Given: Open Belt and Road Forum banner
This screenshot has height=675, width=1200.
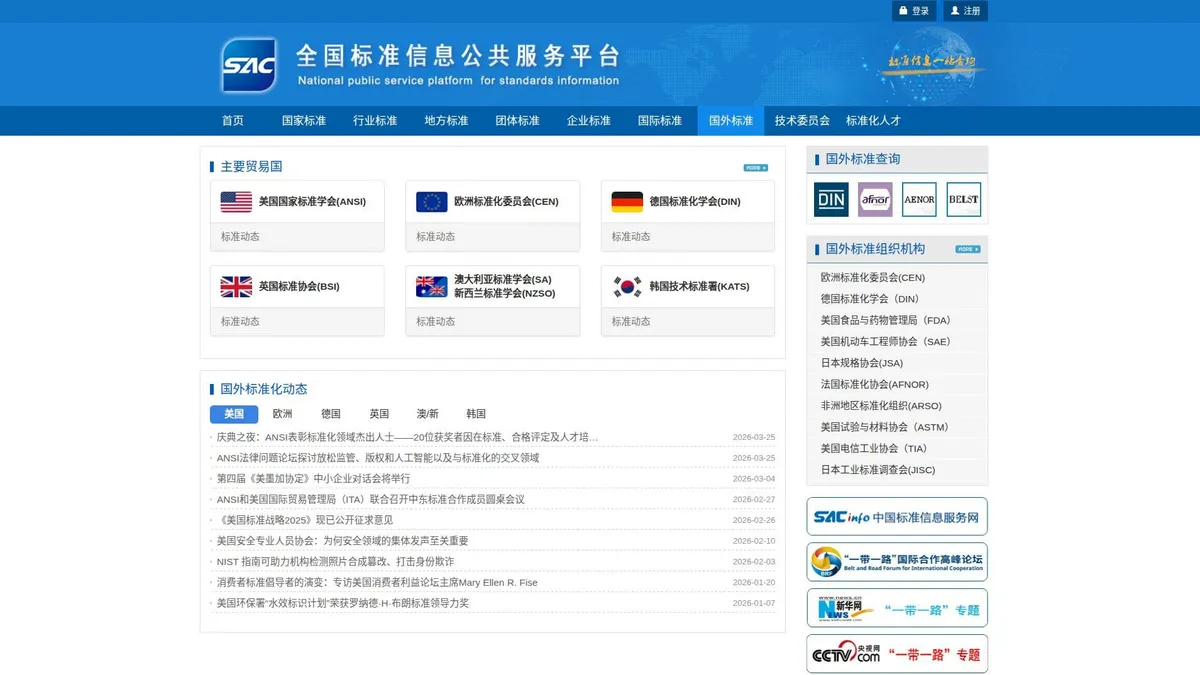Looking at the screenshot, I should pos(897,562).
